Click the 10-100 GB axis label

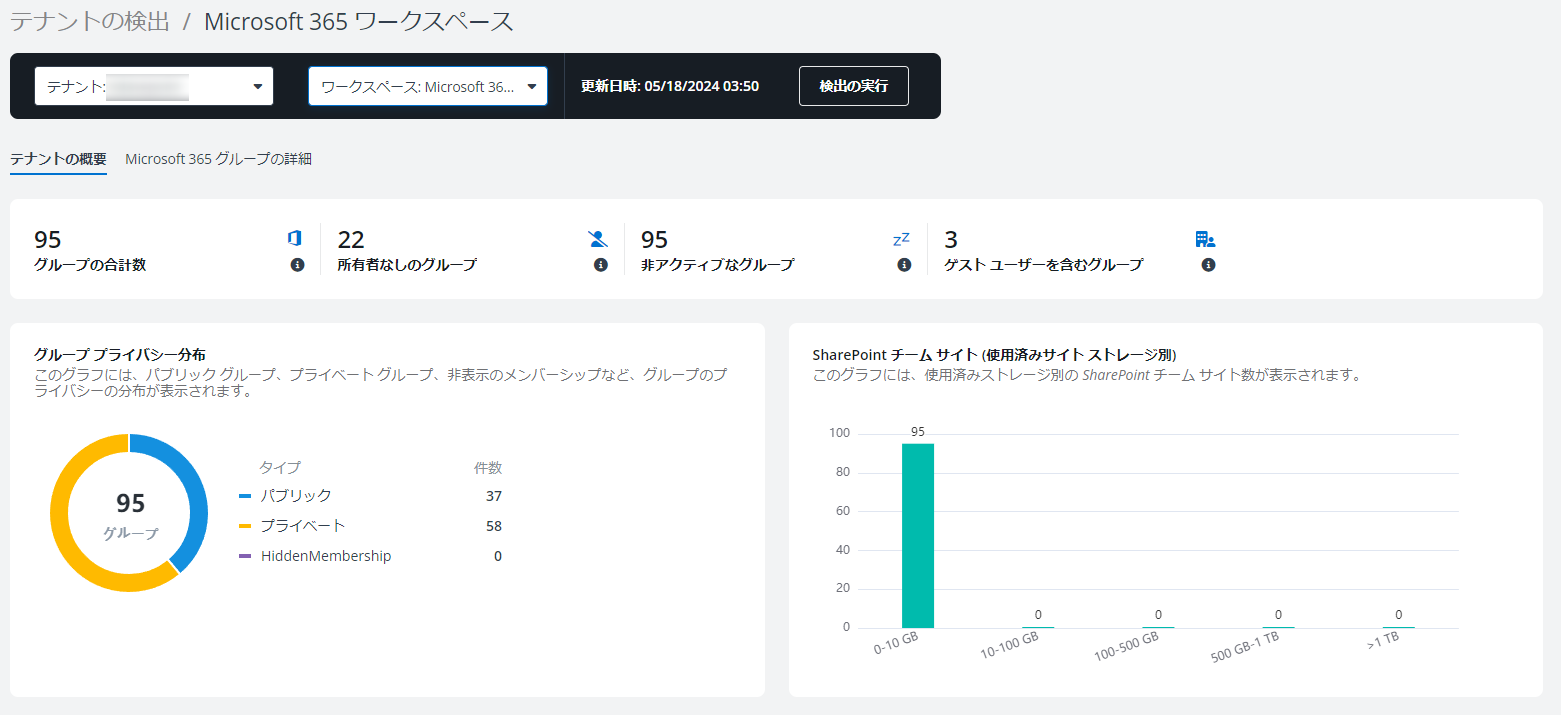pyautogui.click(x=1010, y=645)
